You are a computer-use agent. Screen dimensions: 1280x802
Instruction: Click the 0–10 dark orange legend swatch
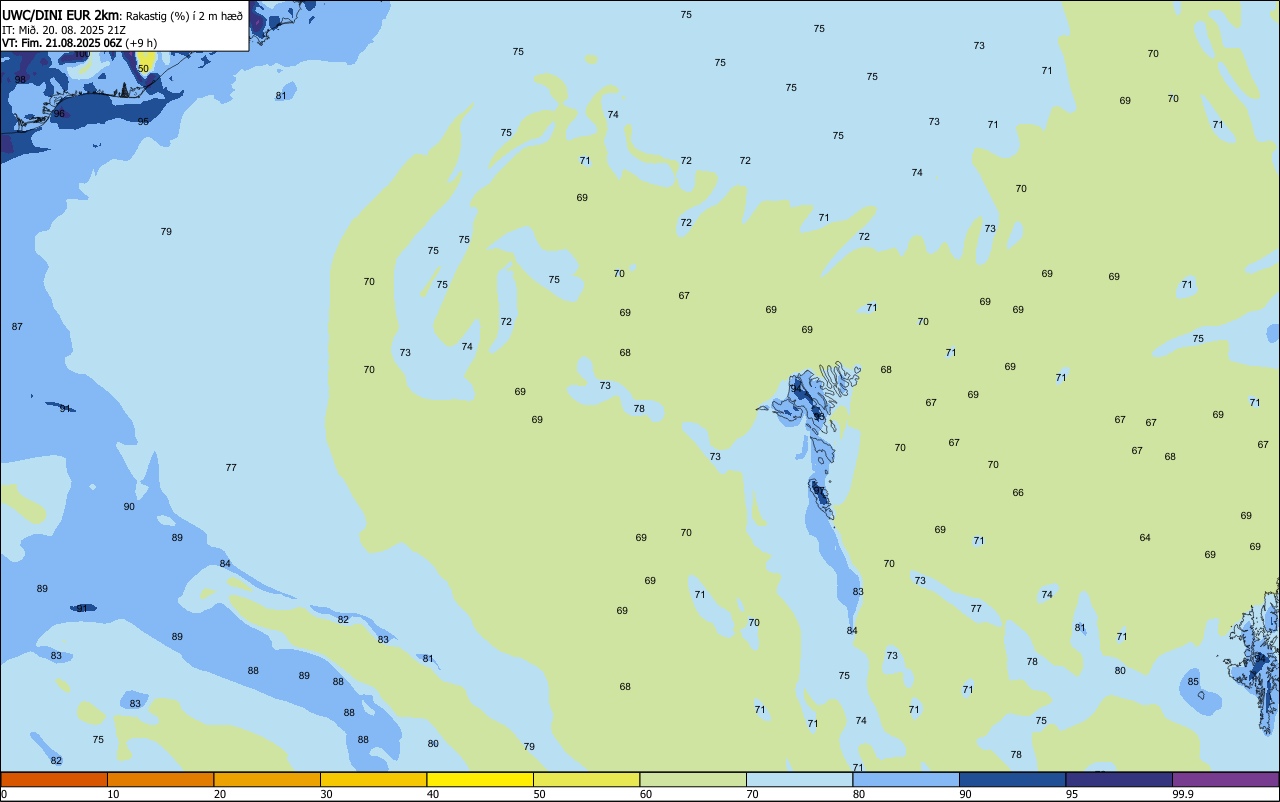[x=54, y=779]
